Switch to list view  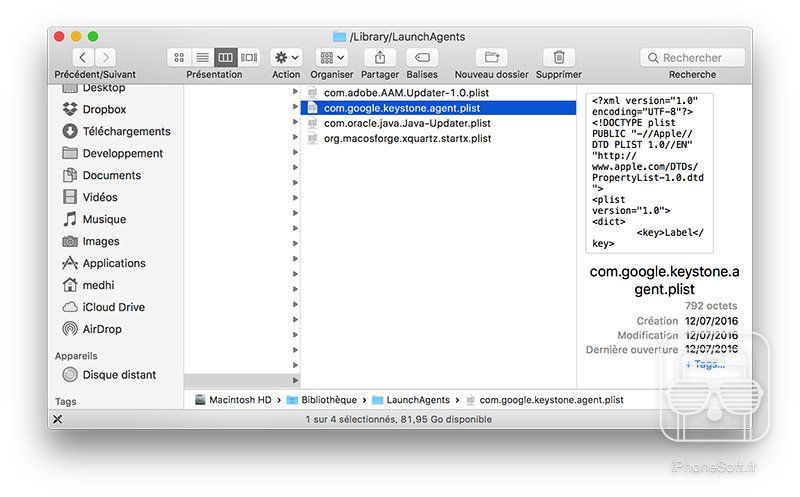(x=203, y=58)
